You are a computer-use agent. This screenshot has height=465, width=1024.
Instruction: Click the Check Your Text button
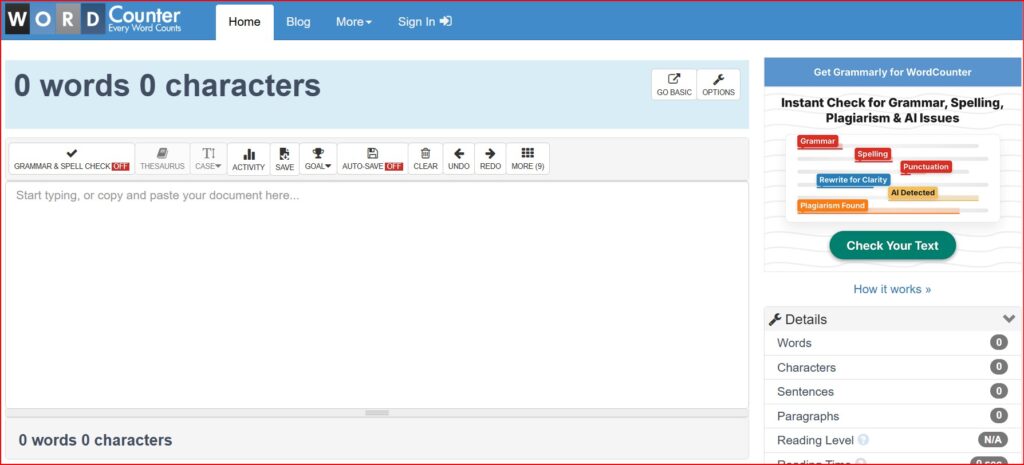point(892,246)
